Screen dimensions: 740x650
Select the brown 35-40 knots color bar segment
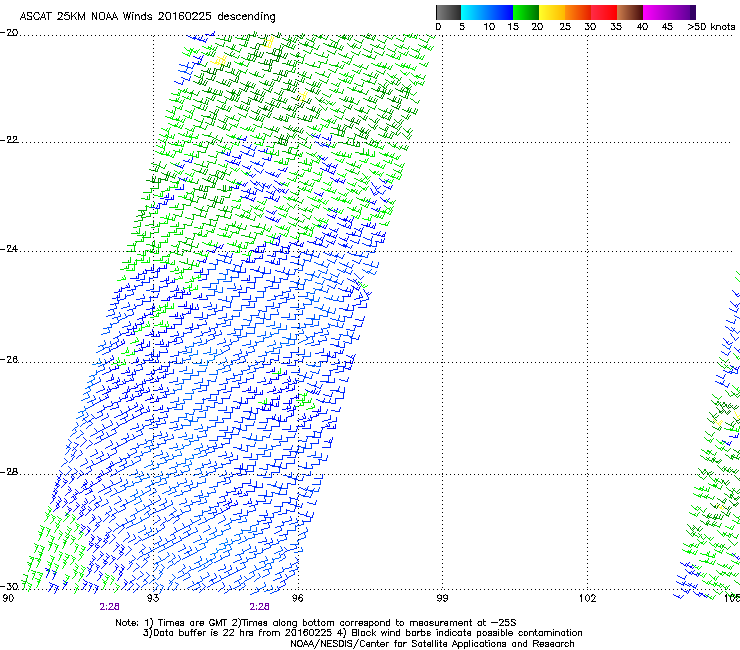(x=630, y=12)
